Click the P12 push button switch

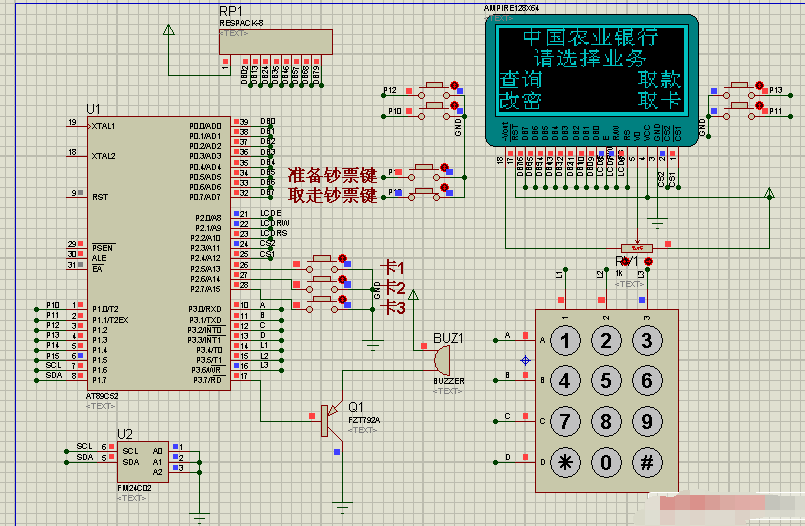(434, 90)
